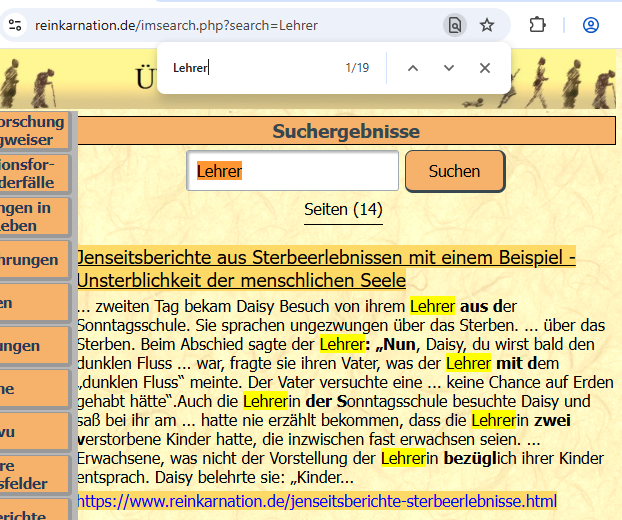Image resolution: width=622 pixels, height=520 pixels.
Task: Click the find-in-page icon in address bar
Action: pos(455,25)
